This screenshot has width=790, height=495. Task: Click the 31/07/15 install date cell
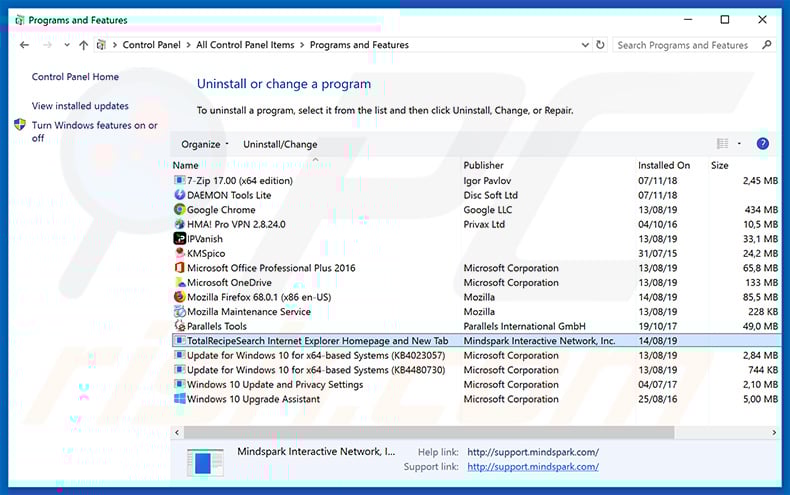(x=657, y=253)
